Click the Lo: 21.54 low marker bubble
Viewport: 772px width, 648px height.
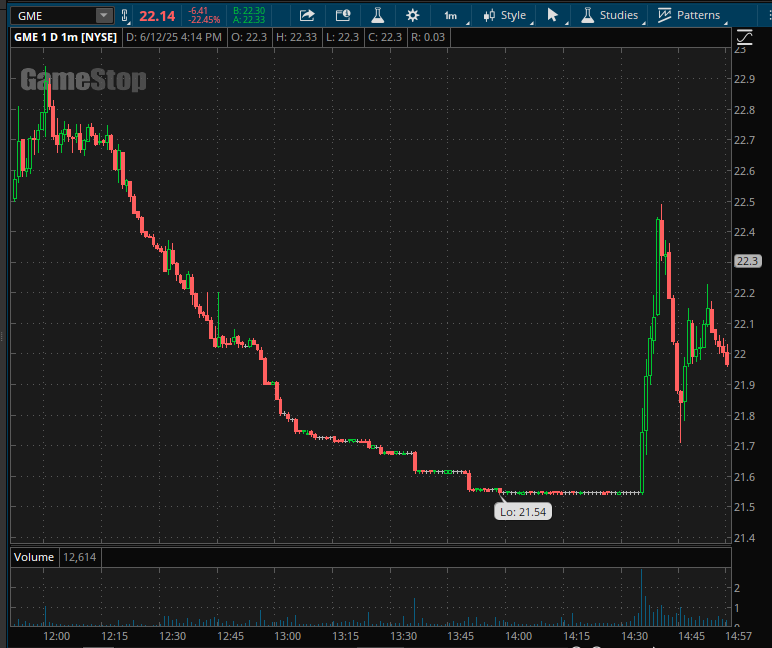point(522,512)
